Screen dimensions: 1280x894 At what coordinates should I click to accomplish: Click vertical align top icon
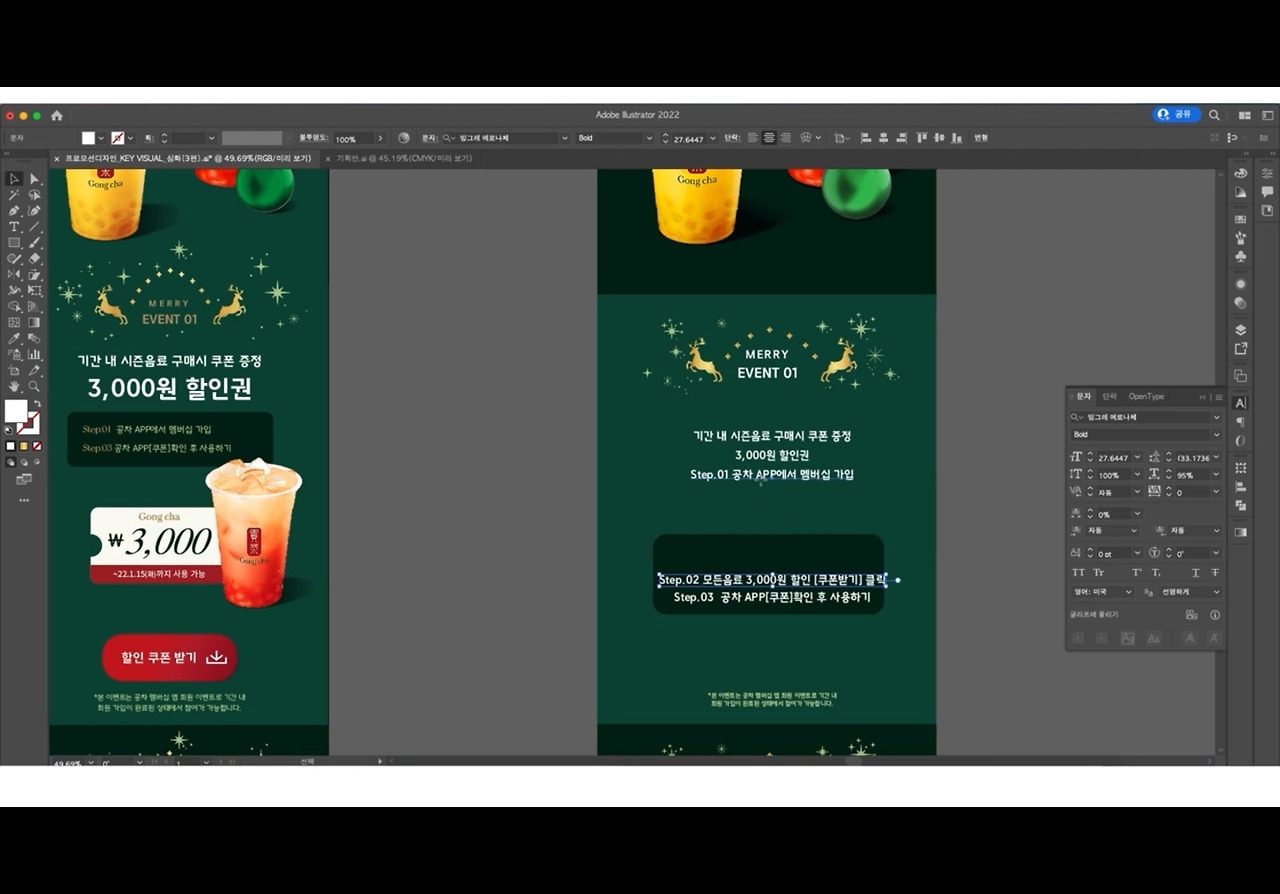(921, 138)
